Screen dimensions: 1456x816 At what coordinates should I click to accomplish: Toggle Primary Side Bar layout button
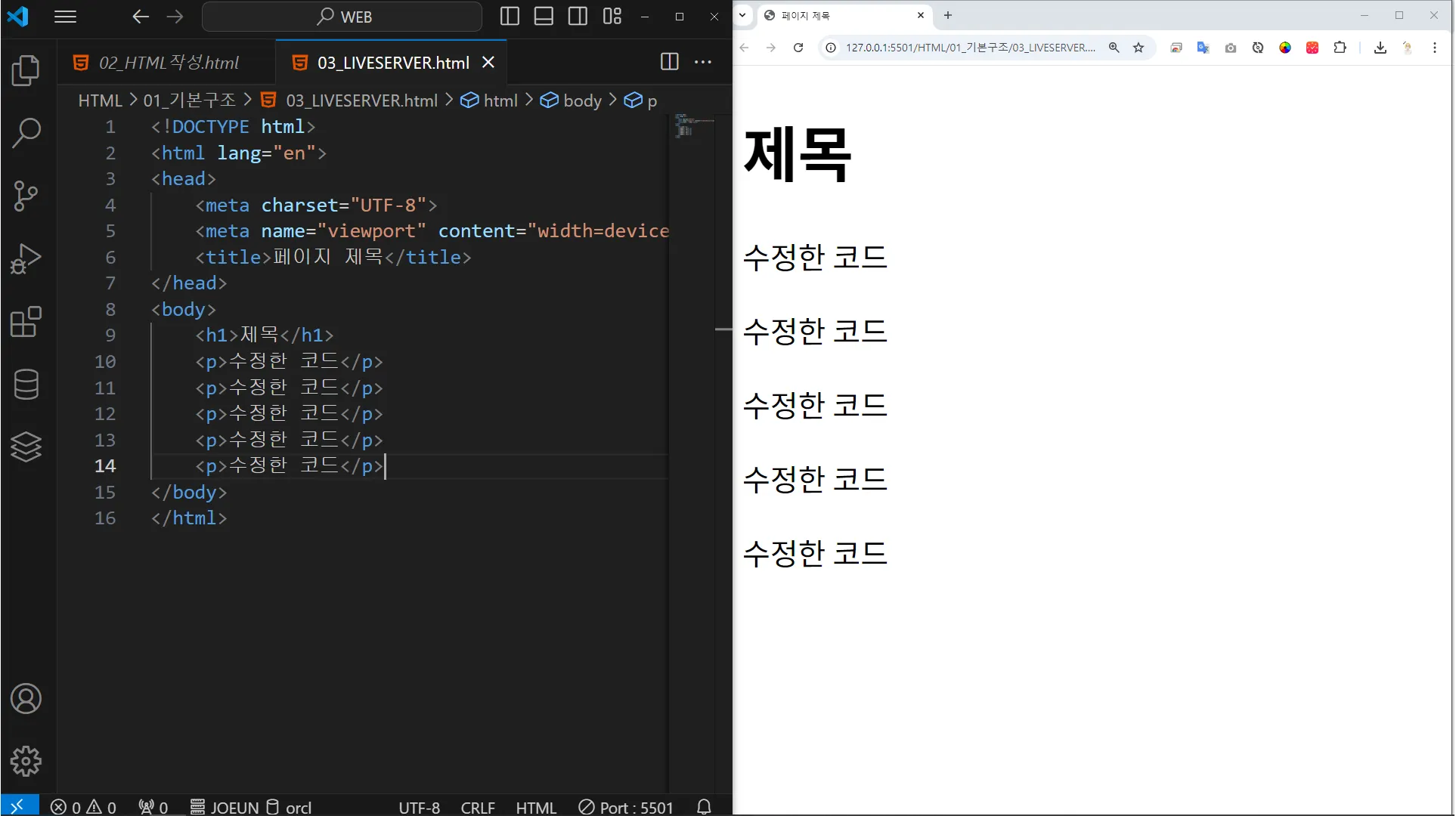coord(510,17)
